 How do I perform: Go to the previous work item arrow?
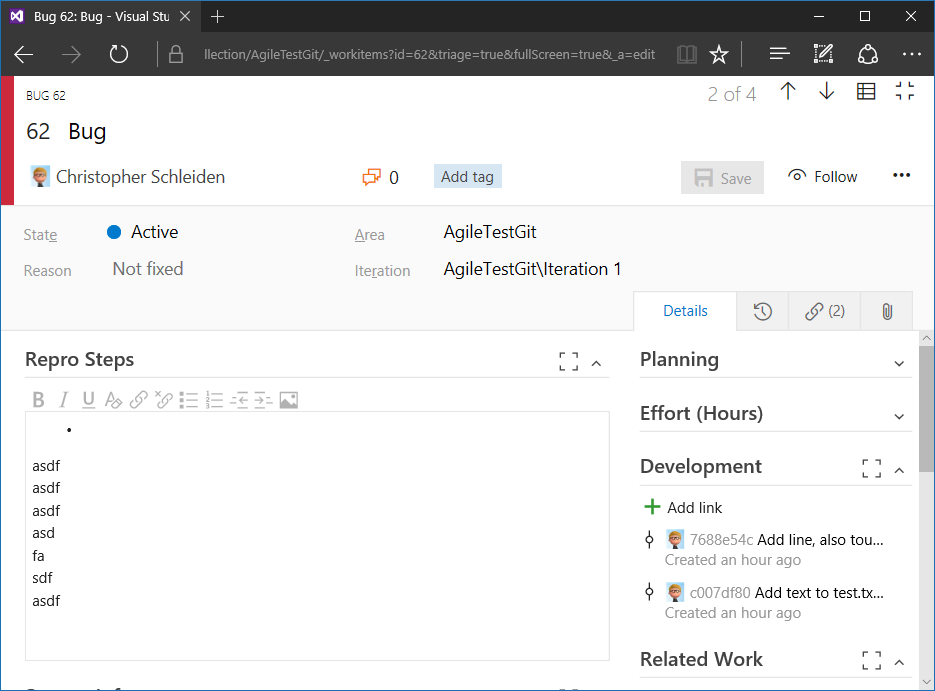tap(788, 91)
